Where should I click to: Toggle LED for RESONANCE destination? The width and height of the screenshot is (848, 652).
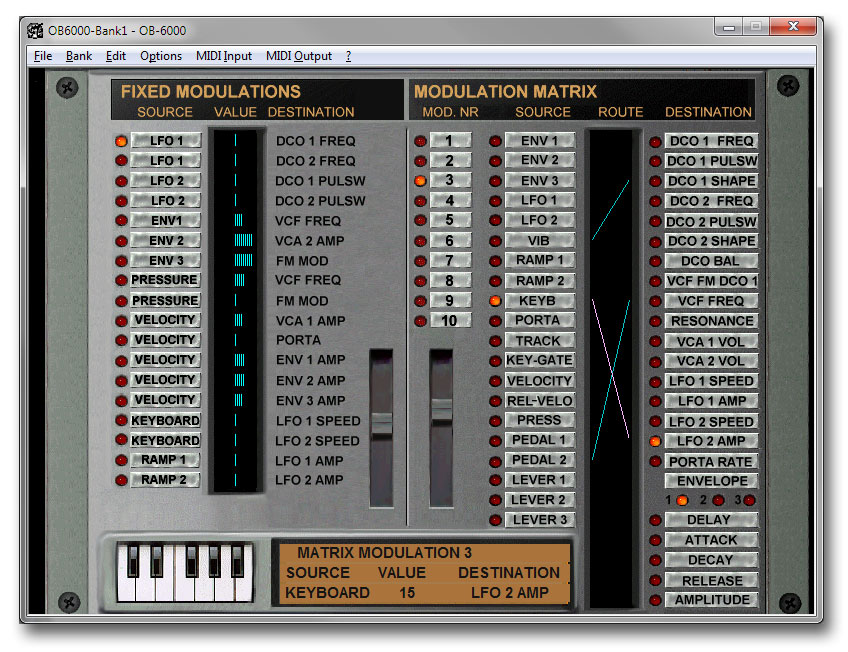(655, 322)
